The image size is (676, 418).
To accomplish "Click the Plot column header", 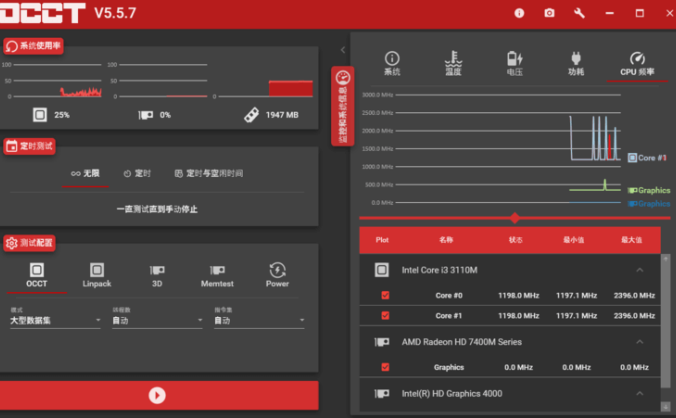I will [x=382, y=240].
